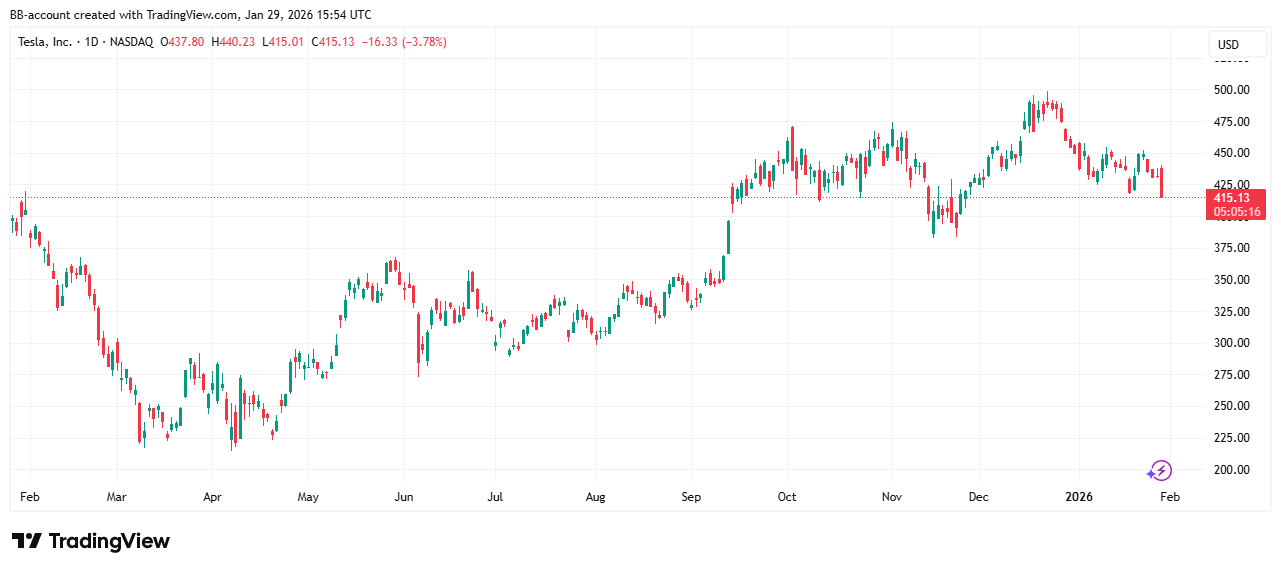
Task: Open the USD currency selector
Action: click(x=1227, y=45)
